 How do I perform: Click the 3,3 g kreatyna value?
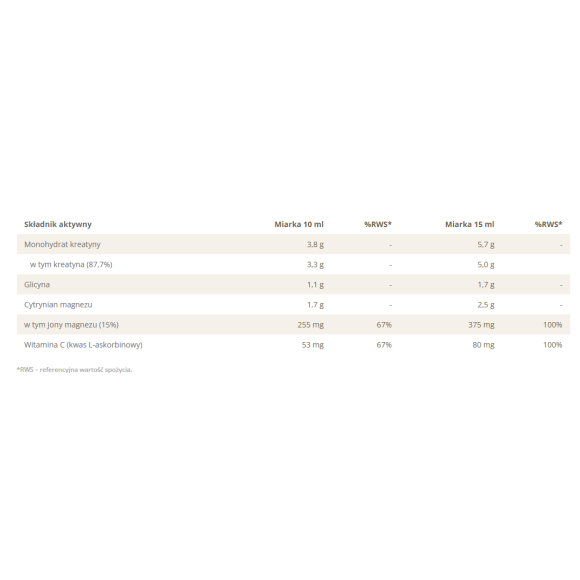tap(315, 264)
